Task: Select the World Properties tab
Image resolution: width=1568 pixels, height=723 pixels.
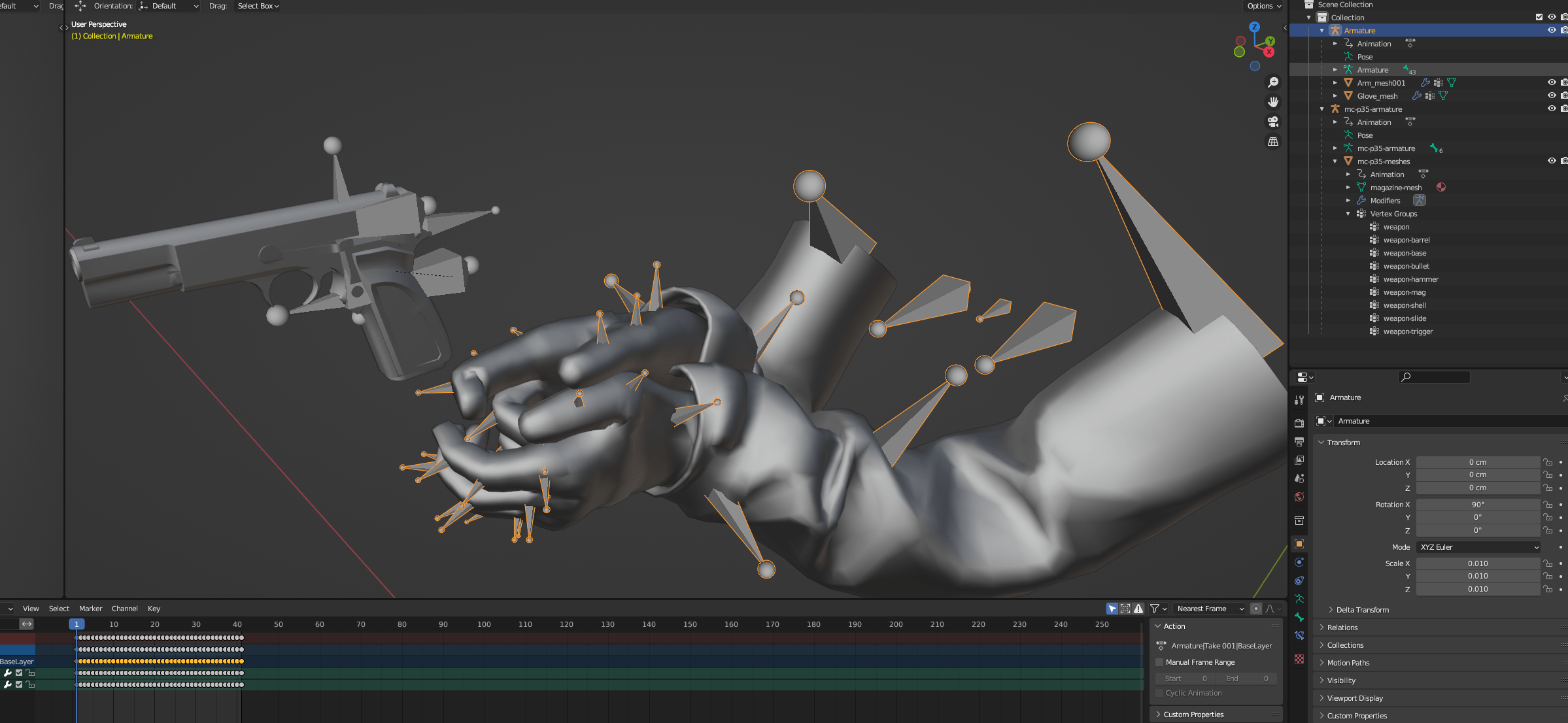Action: click(1299, 497)
